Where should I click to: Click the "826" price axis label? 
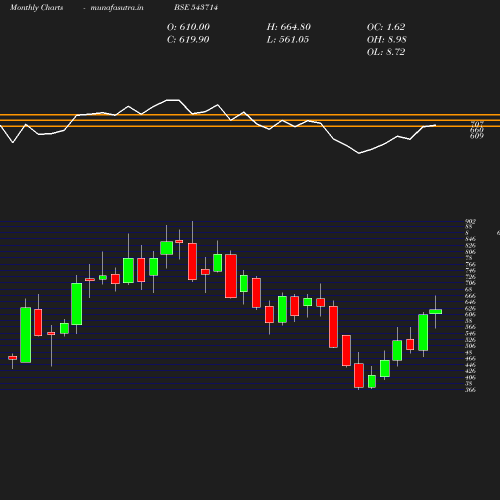pyautogui.click(x=470, y=246)
